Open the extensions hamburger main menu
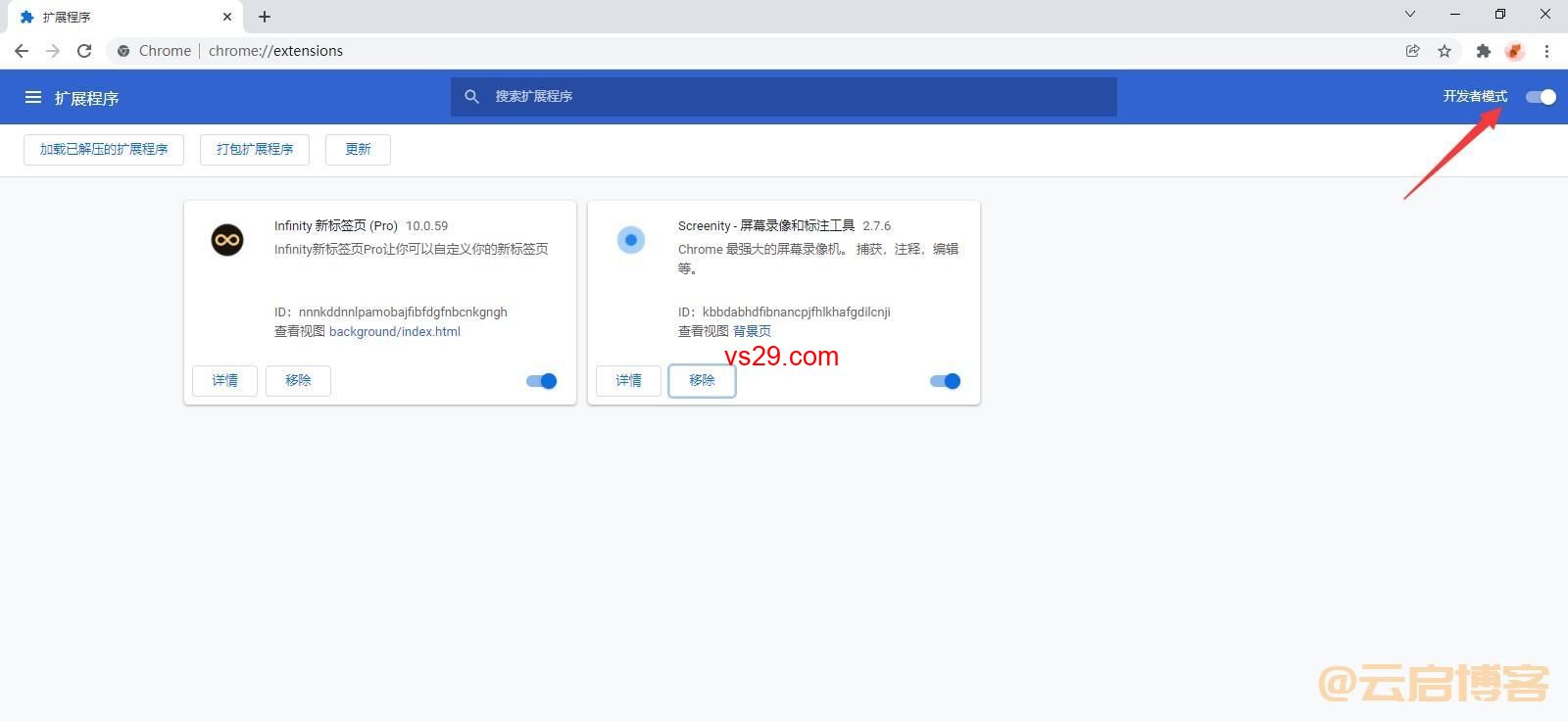Screen dimensions: 1568x721 (x=33, y=97)
